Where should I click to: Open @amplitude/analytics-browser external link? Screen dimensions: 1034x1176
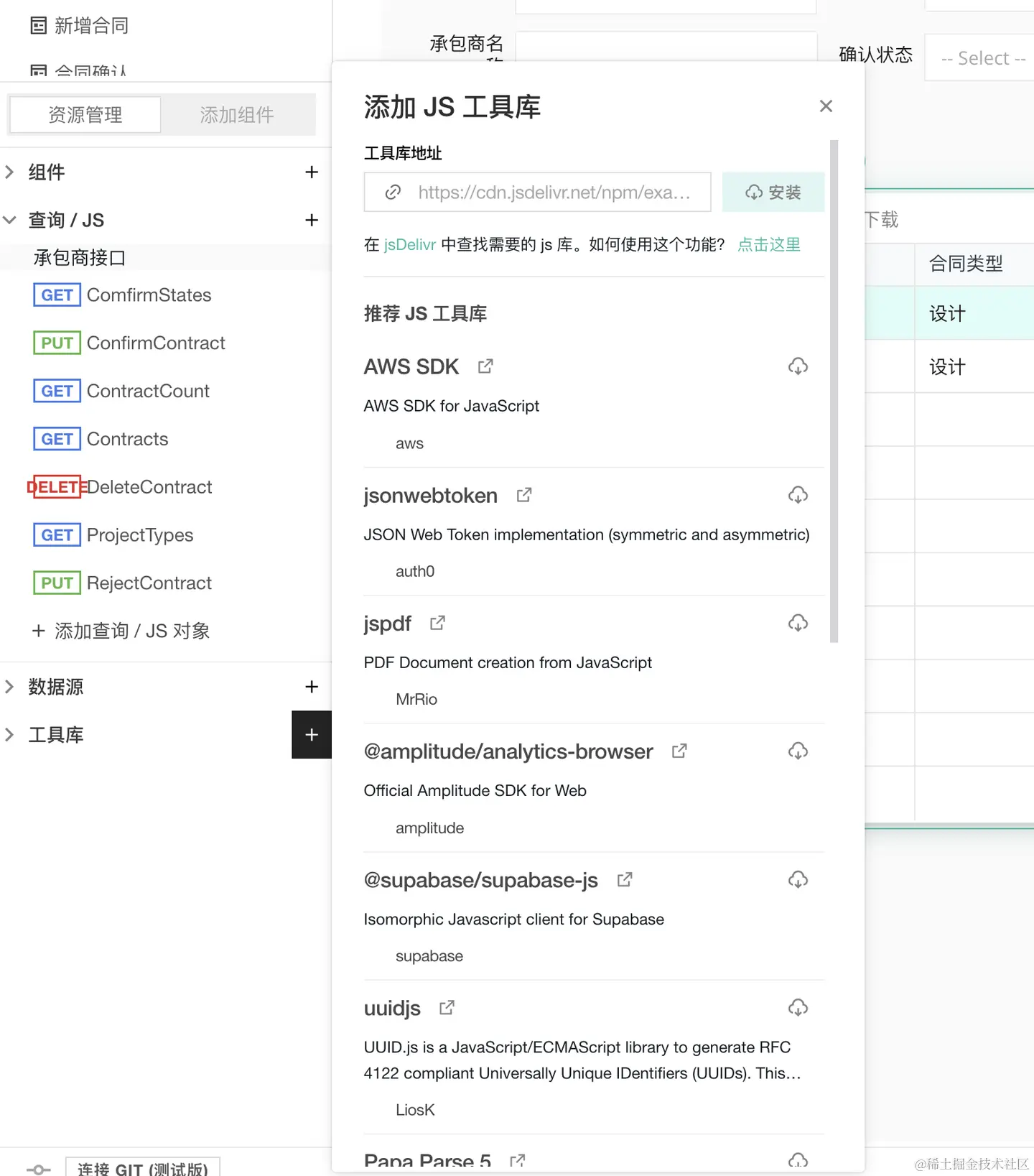(679, 751)
